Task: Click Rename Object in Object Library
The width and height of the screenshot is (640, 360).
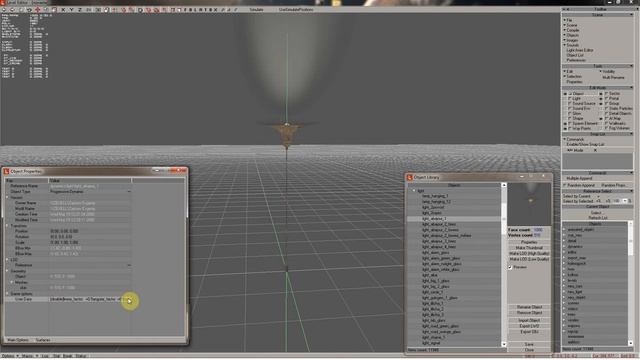Action: pyautogui.click(x=529, y=307)
